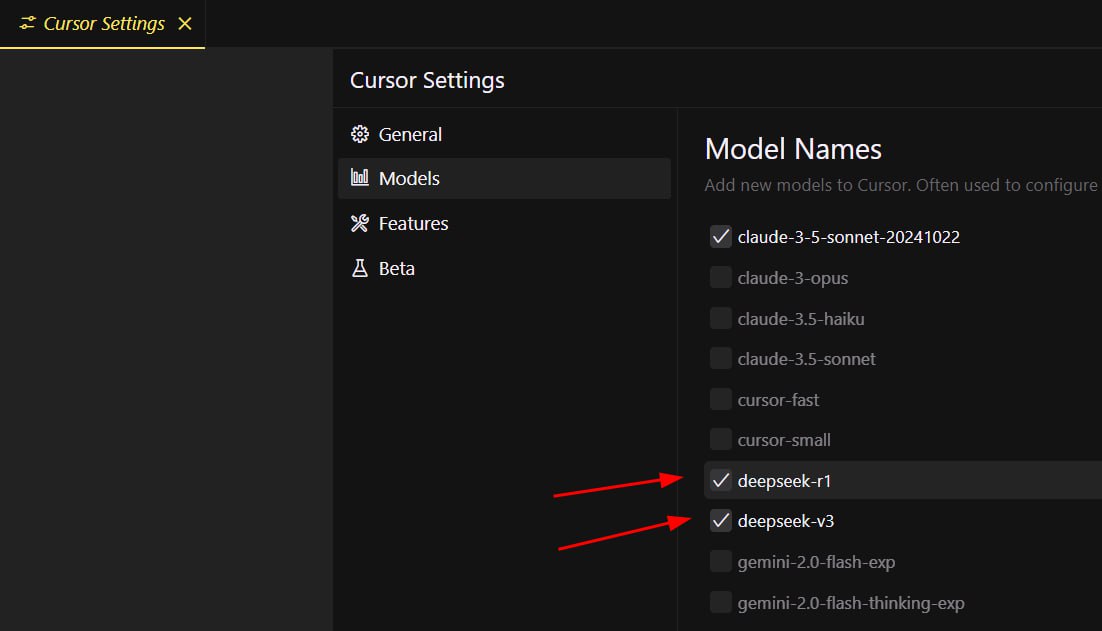Click the General gear icon
Screen dimensions: 1102x631
[x=359, y=134]
